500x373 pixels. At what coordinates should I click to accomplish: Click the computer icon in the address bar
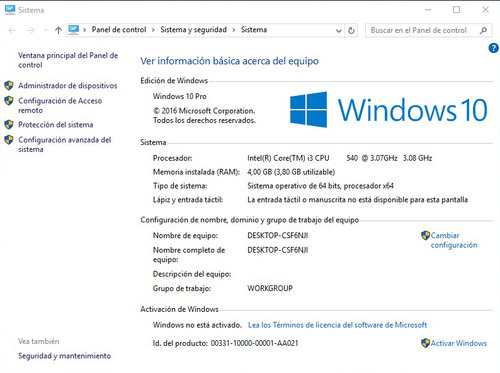tap(74, 30)
